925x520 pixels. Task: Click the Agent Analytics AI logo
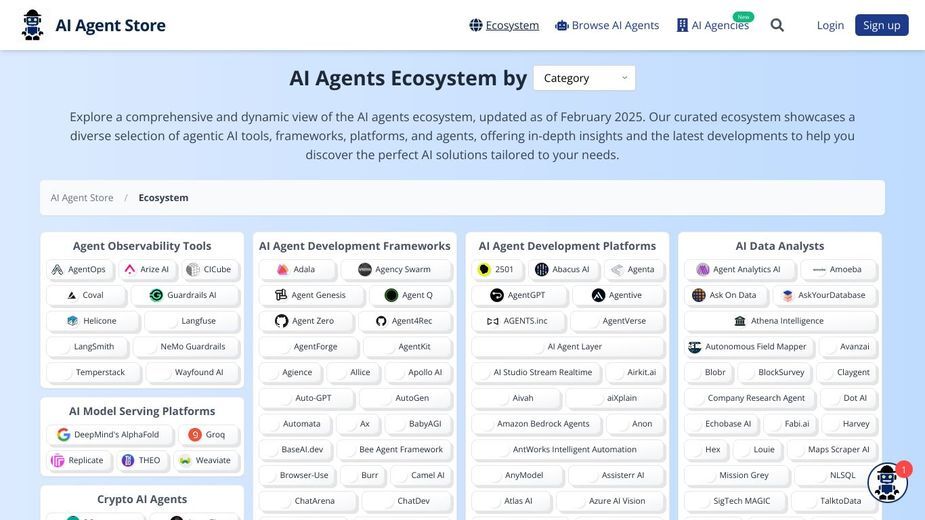tap(703, 270)
